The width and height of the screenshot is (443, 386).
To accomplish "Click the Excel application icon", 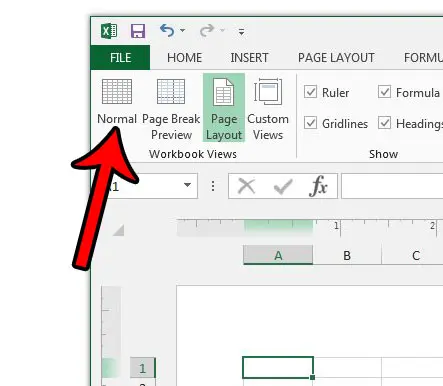I will point(109,31).
